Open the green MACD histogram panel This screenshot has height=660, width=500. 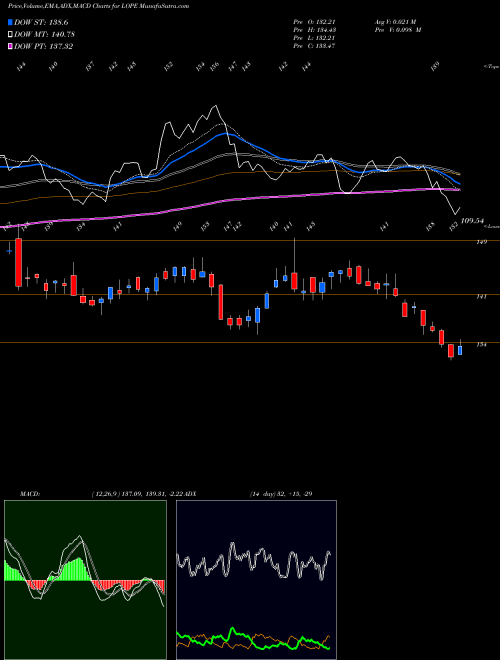coord(85,580)
